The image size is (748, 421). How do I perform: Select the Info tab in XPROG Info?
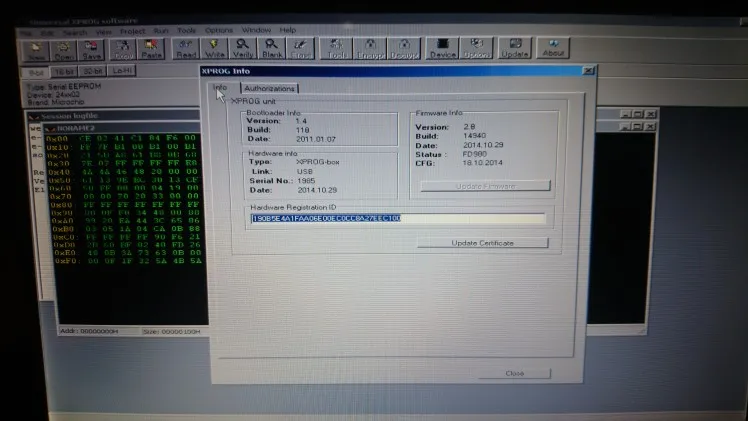(x=220, y=87)
